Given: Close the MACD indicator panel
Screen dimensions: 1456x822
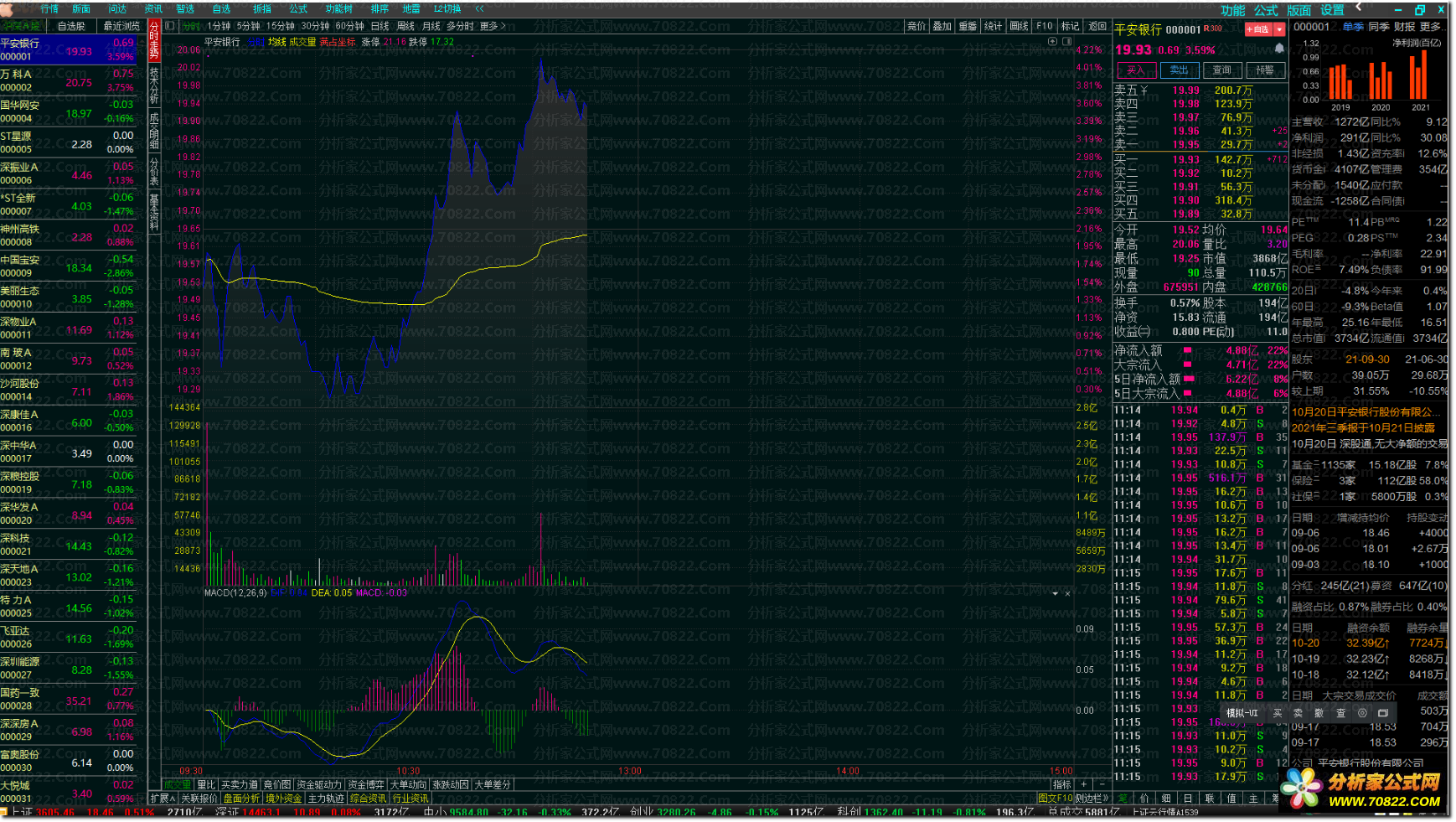Looking at the screenshot, I should [1067, 593].
